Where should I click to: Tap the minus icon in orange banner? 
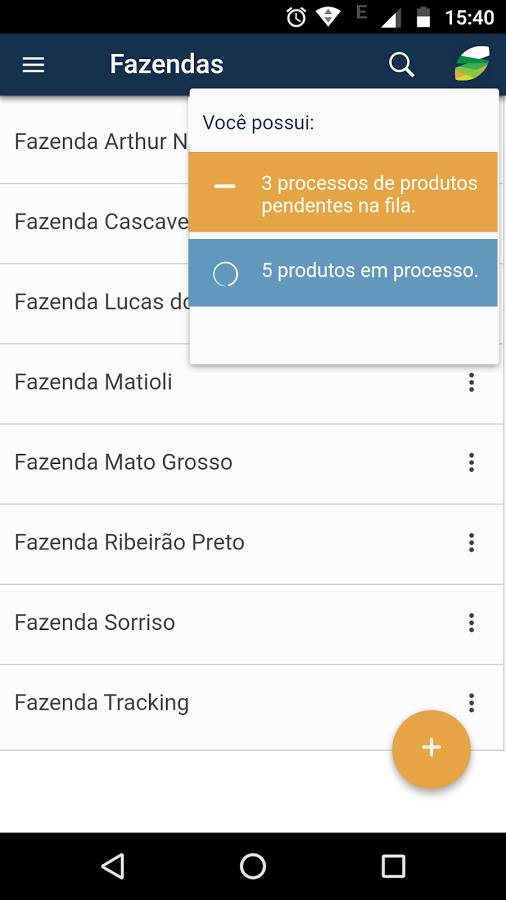[x=225, y=187]
